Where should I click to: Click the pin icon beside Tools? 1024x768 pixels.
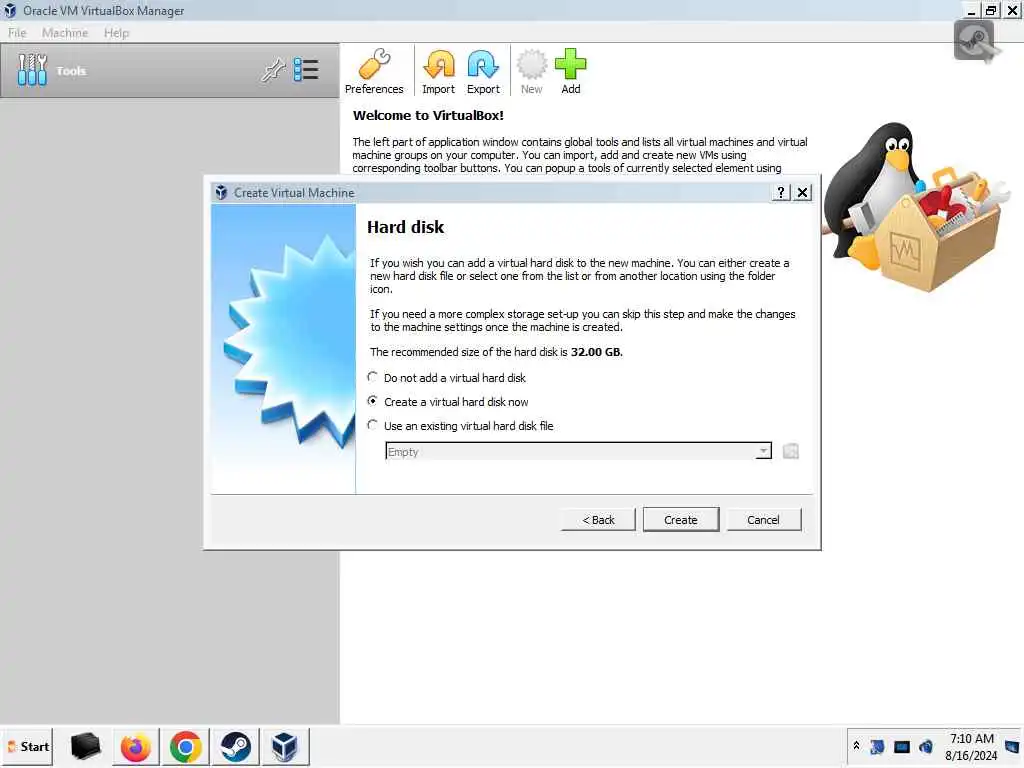(x=273, y=70)
